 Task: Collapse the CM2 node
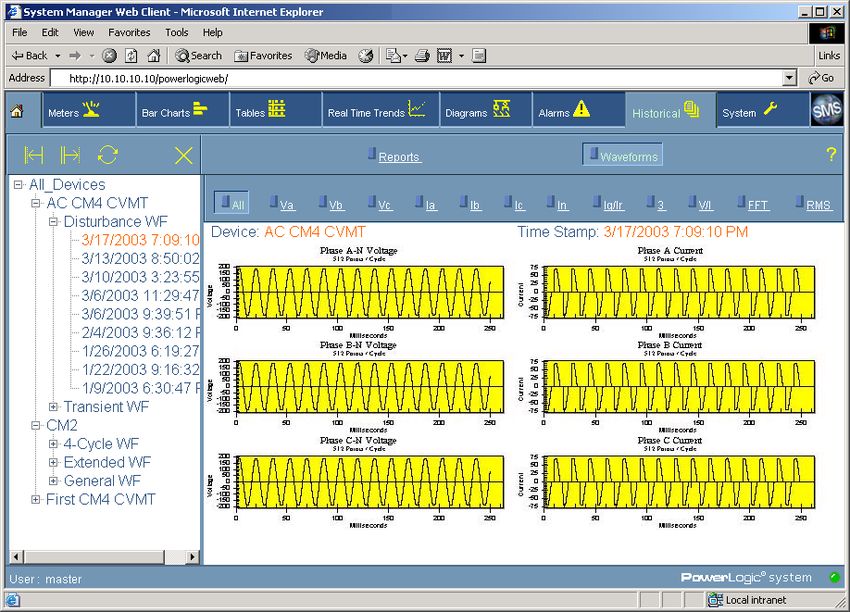35,426
